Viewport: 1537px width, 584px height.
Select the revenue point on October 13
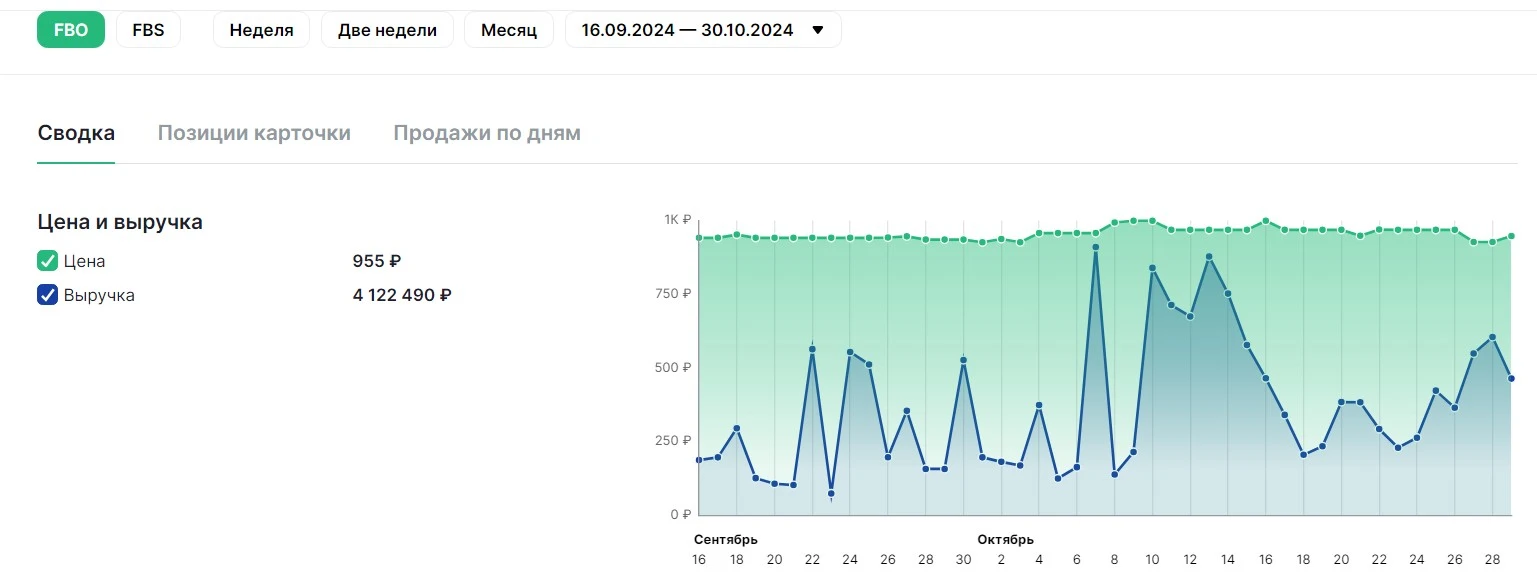coord(1209,257)
